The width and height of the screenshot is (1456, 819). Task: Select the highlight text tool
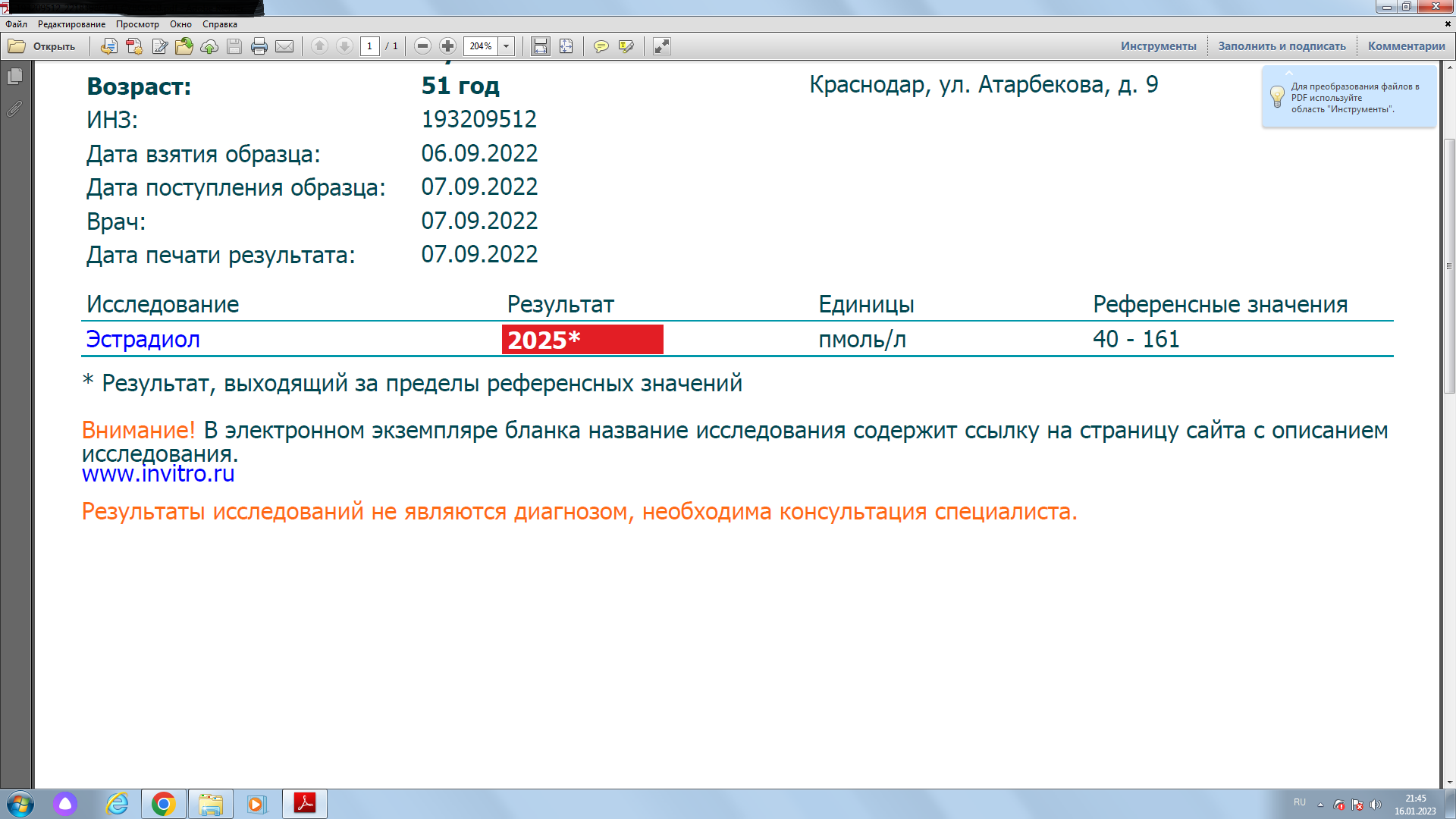click(626, 46)
